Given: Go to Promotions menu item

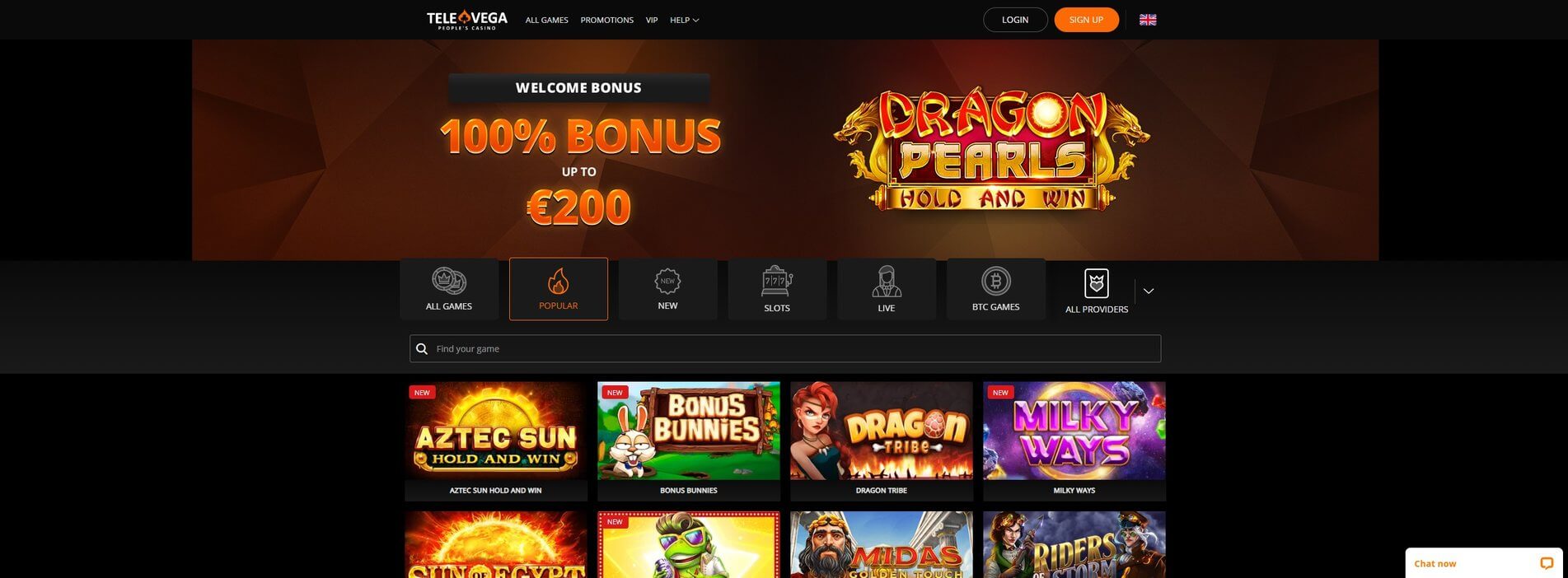Looking at the screenshot, I should click(607, 20).
